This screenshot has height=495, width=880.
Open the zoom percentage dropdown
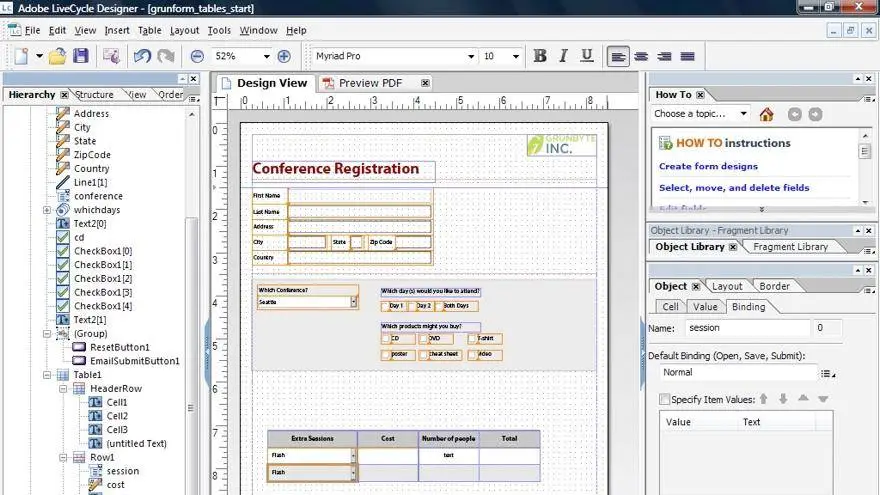(x=267, y=56)
